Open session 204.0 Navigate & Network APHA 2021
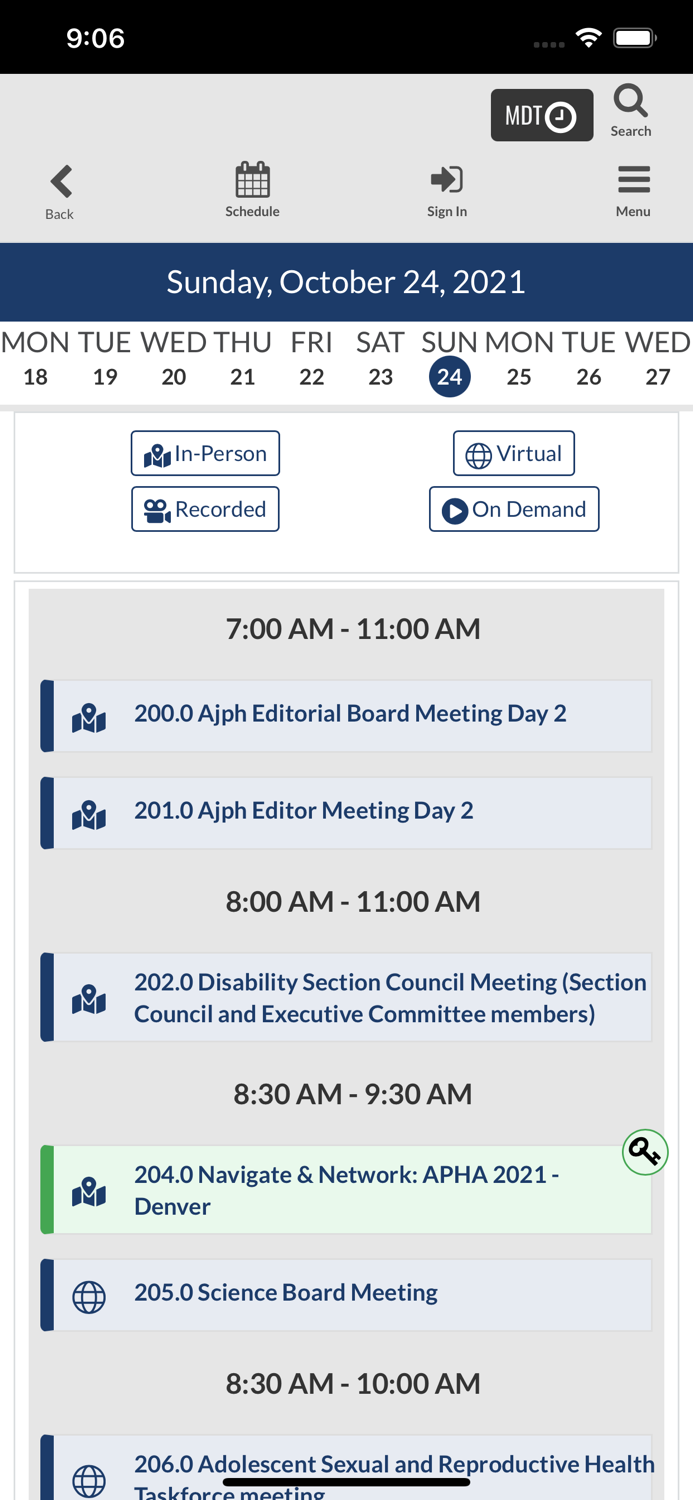Screen dimensions: 693x1500 coord(350,1189)
